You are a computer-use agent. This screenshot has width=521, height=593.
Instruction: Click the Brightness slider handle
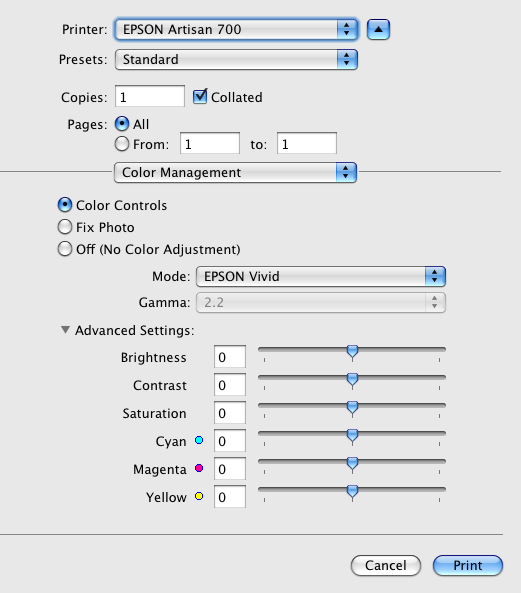(x=352, y=352)
